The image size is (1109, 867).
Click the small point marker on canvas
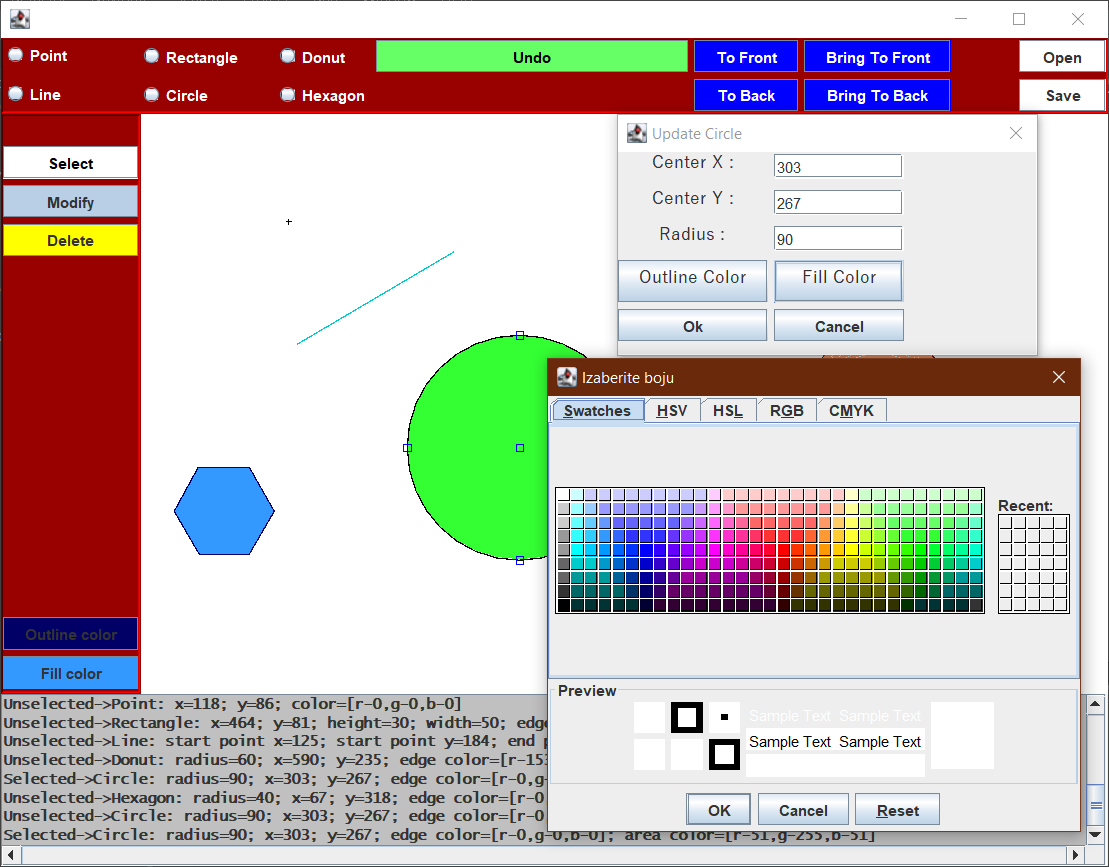(289, 221)
